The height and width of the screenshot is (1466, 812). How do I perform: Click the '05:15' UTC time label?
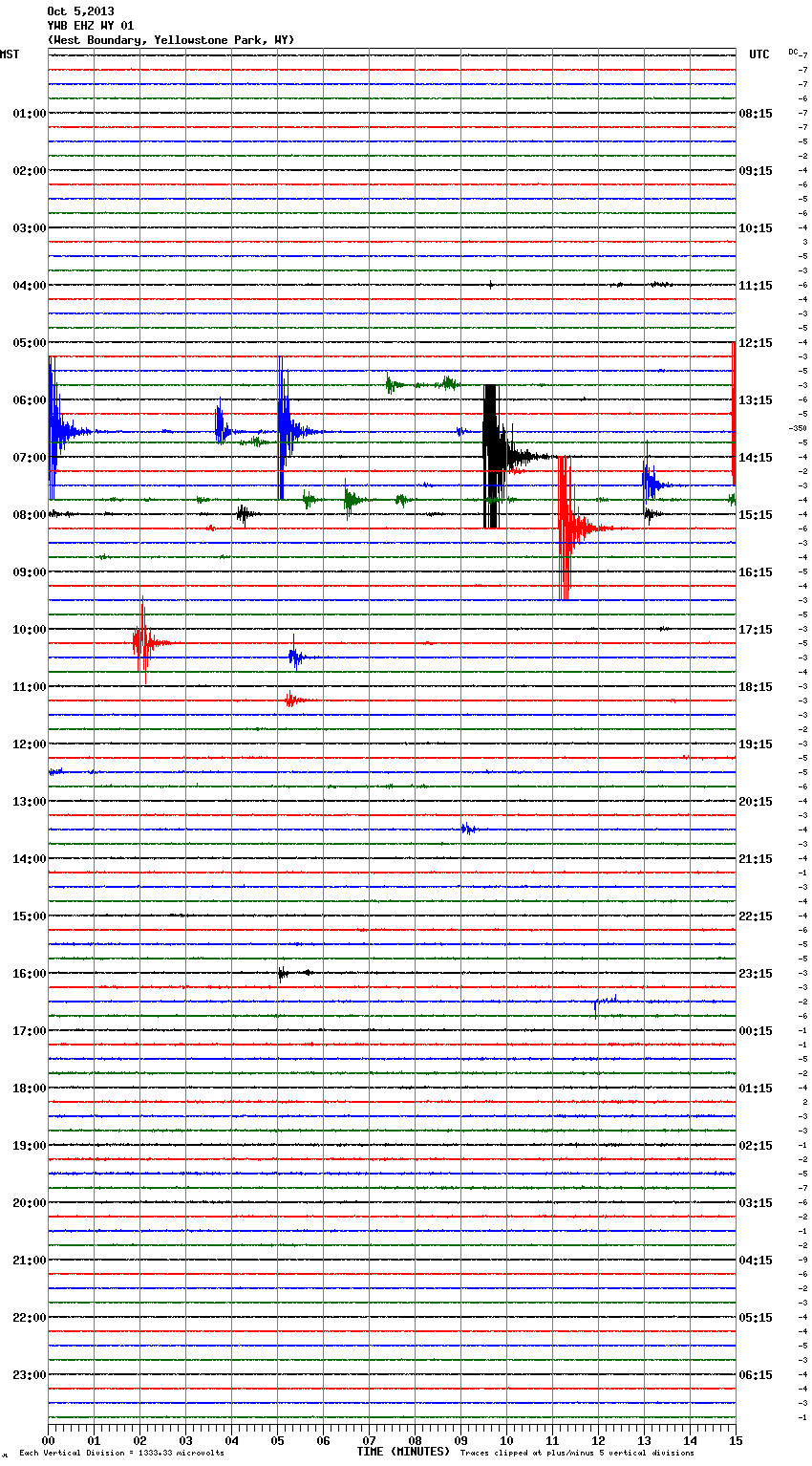pyautogui.click(x=756, y=1318)
